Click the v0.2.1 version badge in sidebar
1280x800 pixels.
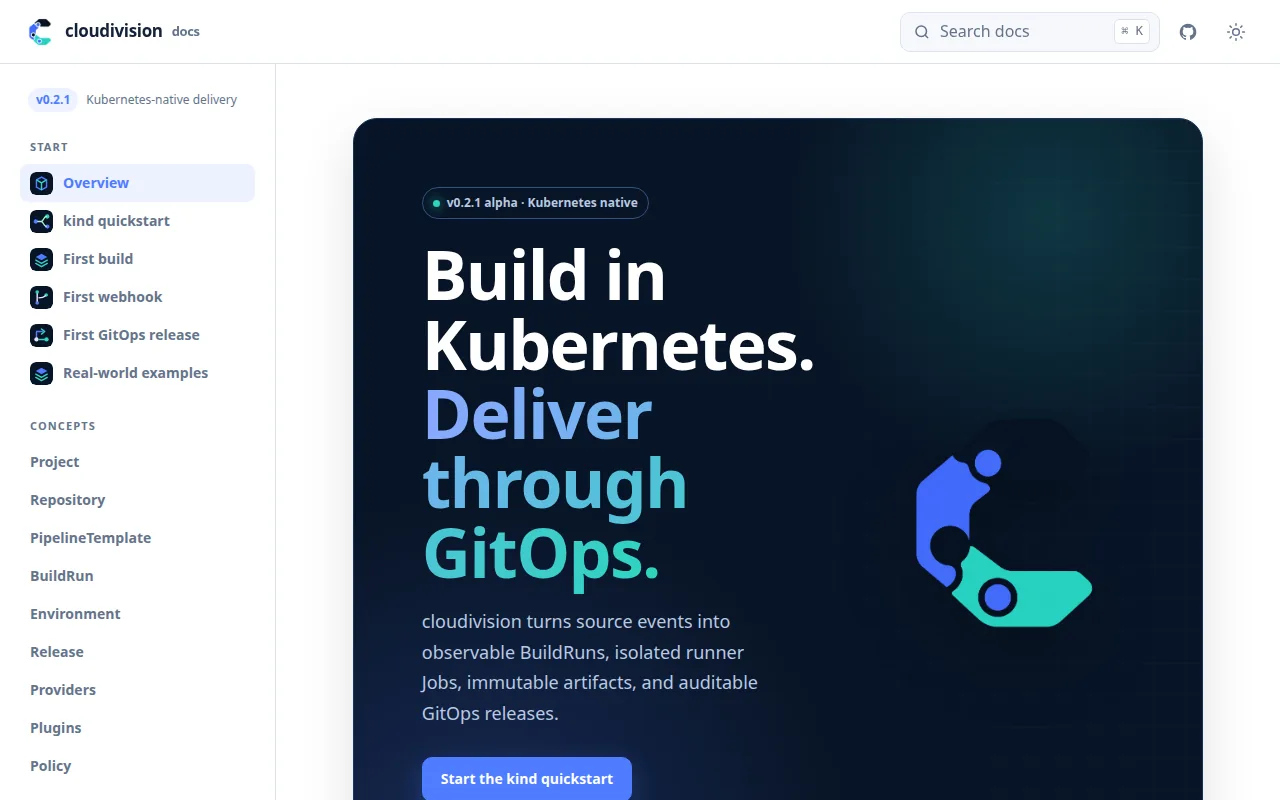[x=53, y=100]
